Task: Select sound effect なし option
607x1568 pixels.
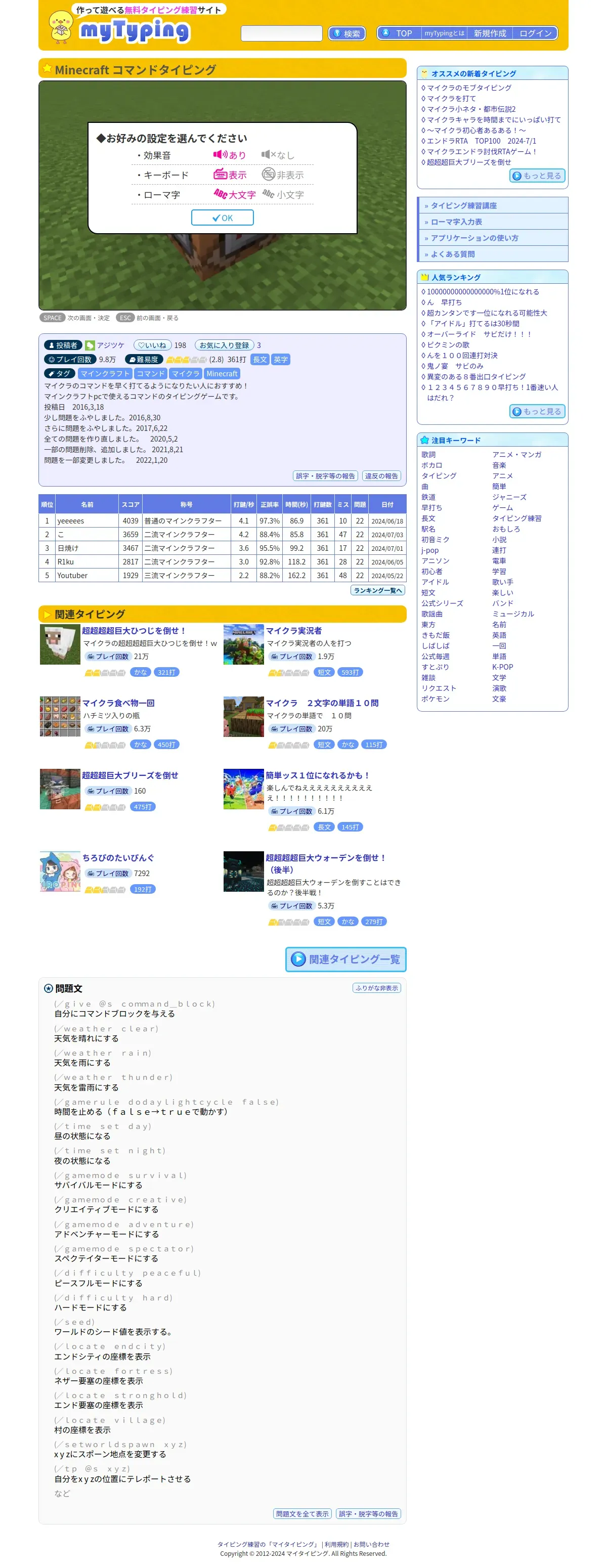Action: [278, 155]
